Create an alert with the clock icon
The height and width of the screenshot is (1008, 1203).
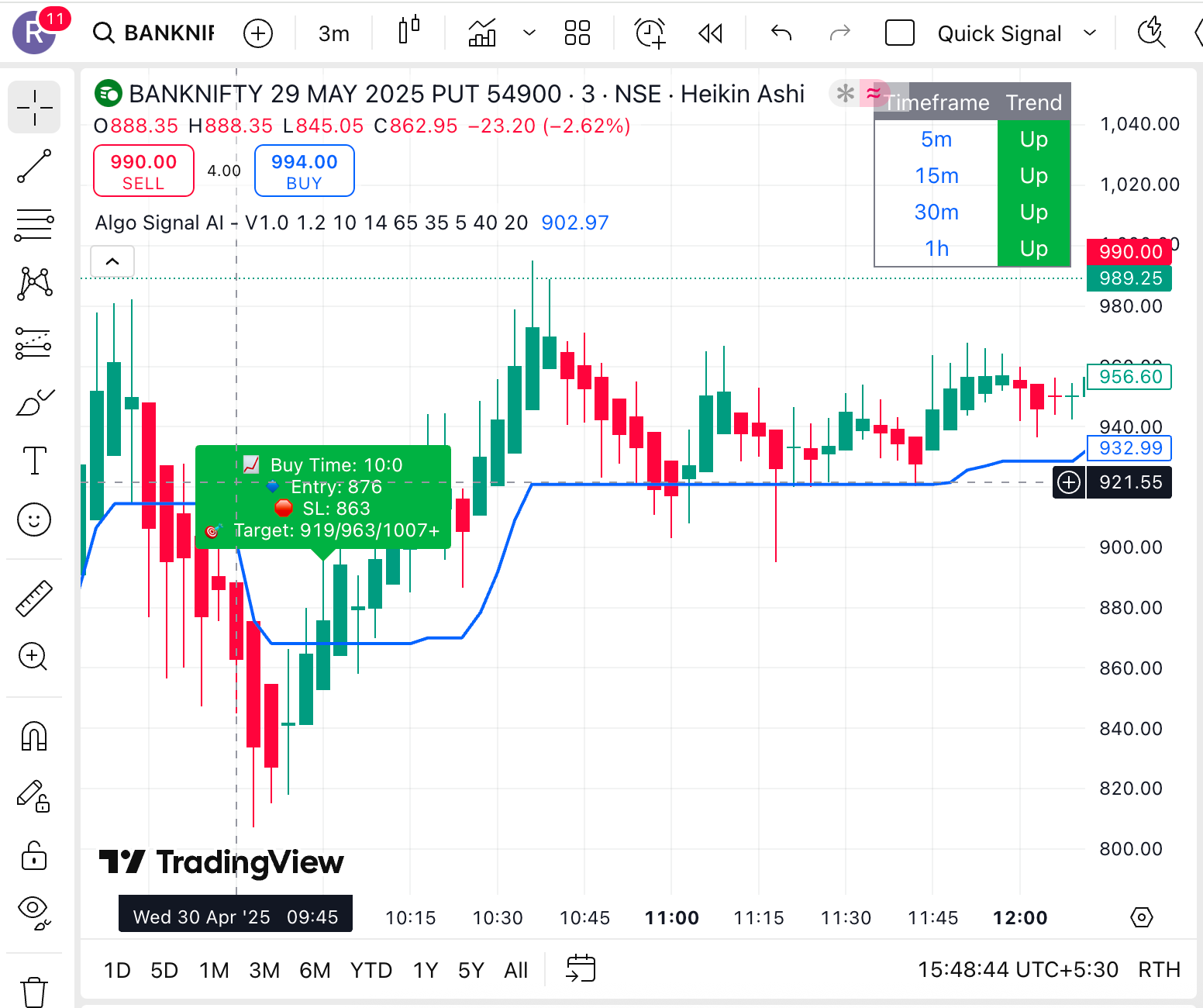[650, 33]
